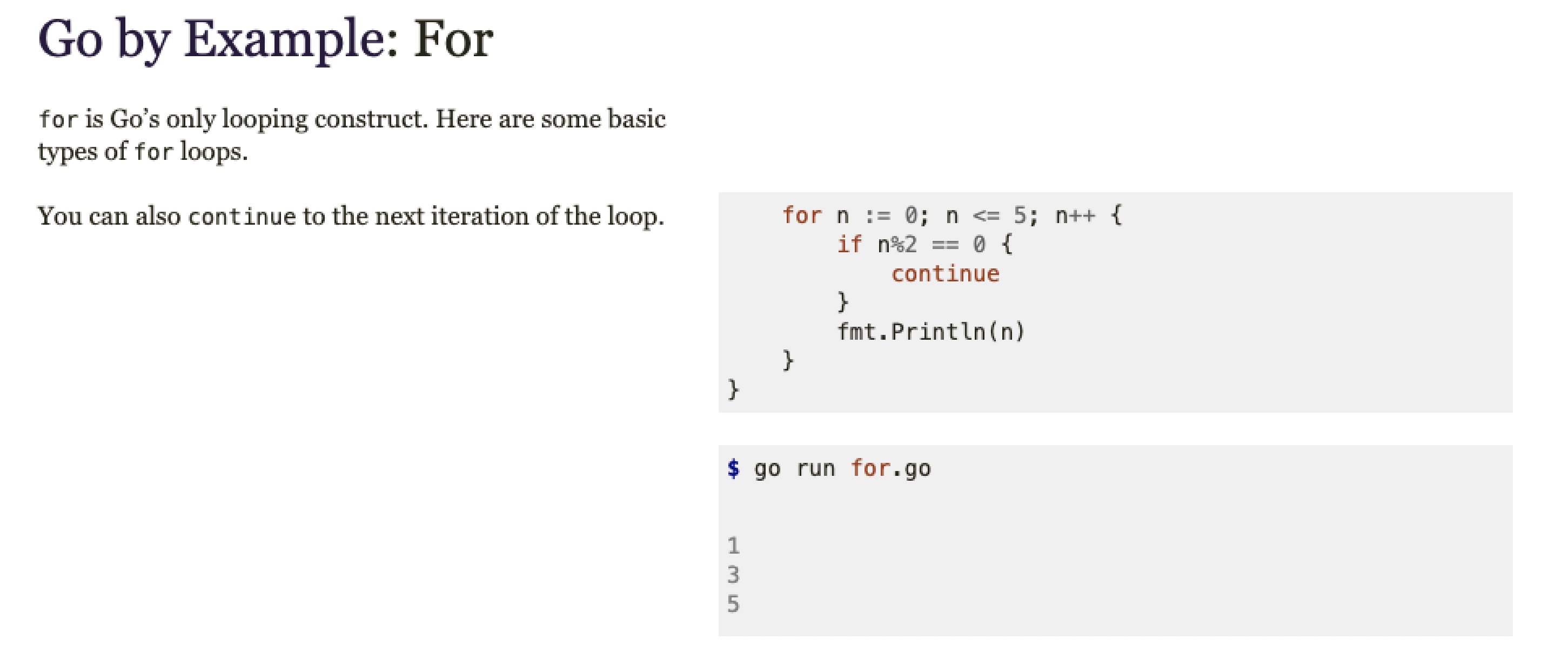Image resolution: width=1568 pixels, height=646 pixels.
Task: Click the intro paragraph about looping construct
Action: click(x=352, y=135)
